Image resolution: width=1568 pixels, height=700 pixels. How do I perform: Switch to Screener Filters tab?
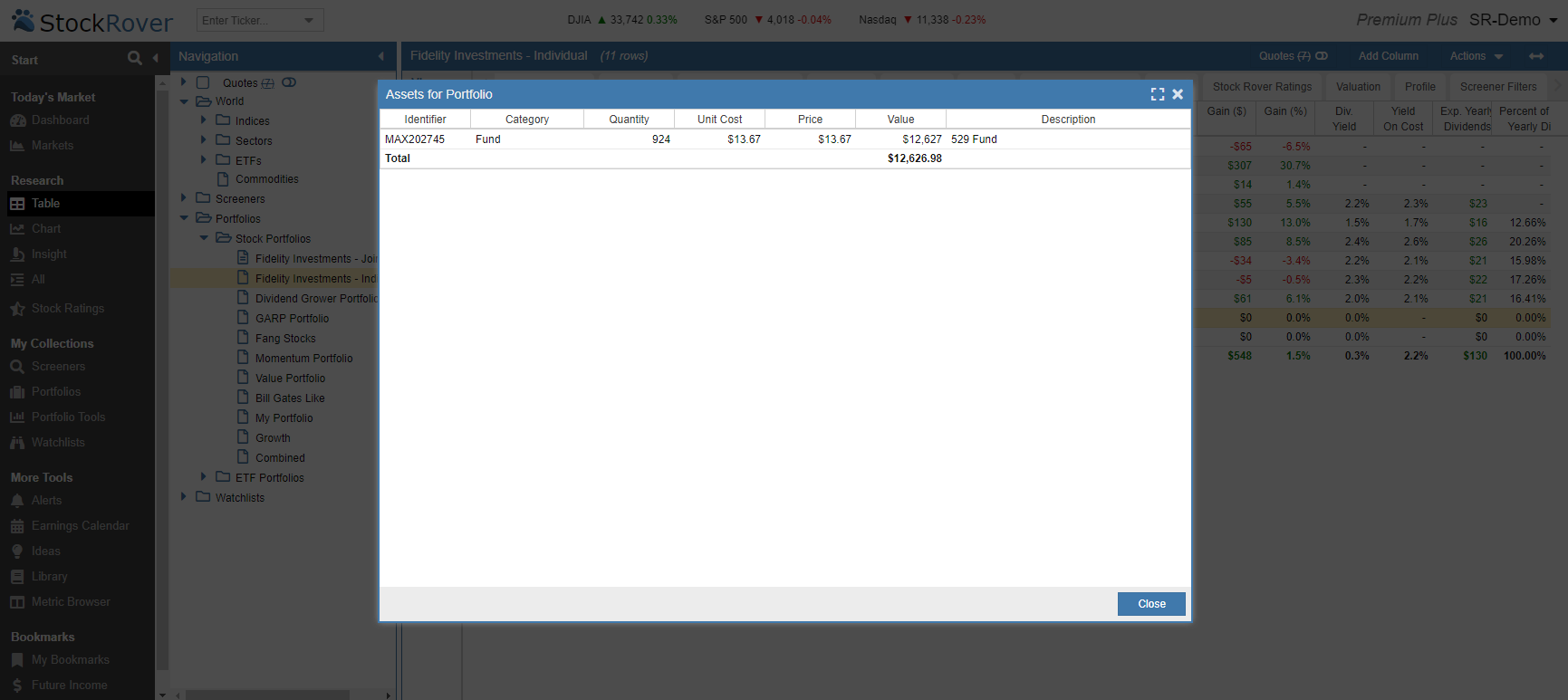(x=1498, y=87)
